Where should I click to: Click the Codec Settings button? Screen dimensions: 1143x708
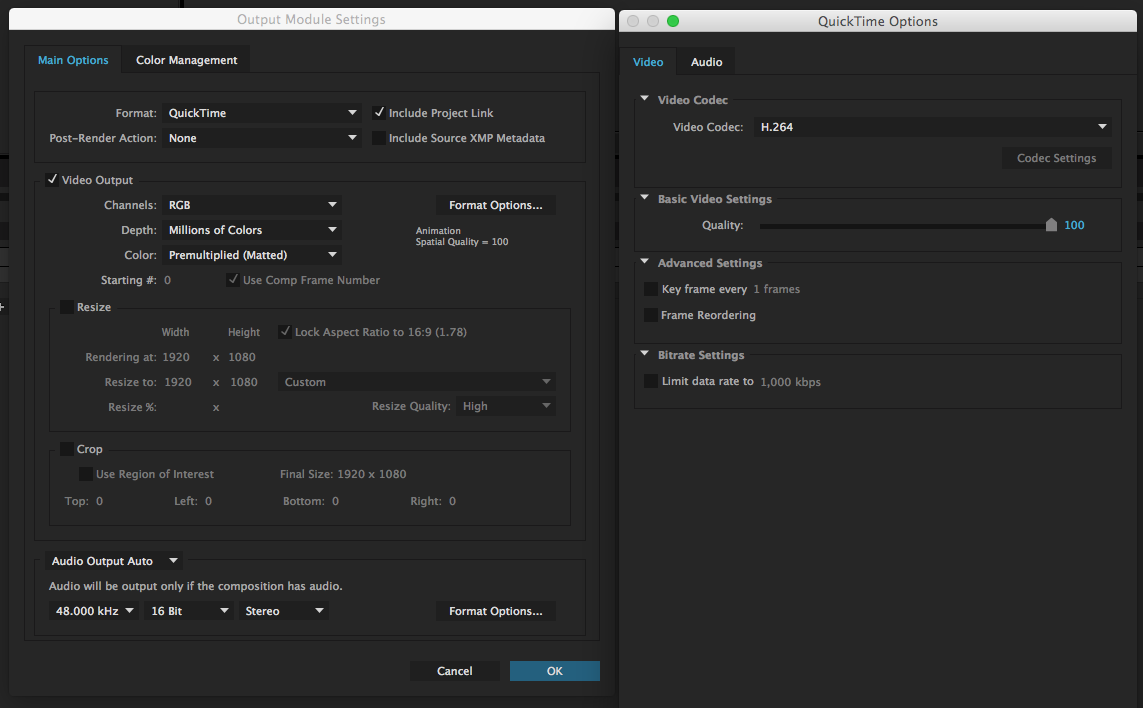[x=1056, y=158]
